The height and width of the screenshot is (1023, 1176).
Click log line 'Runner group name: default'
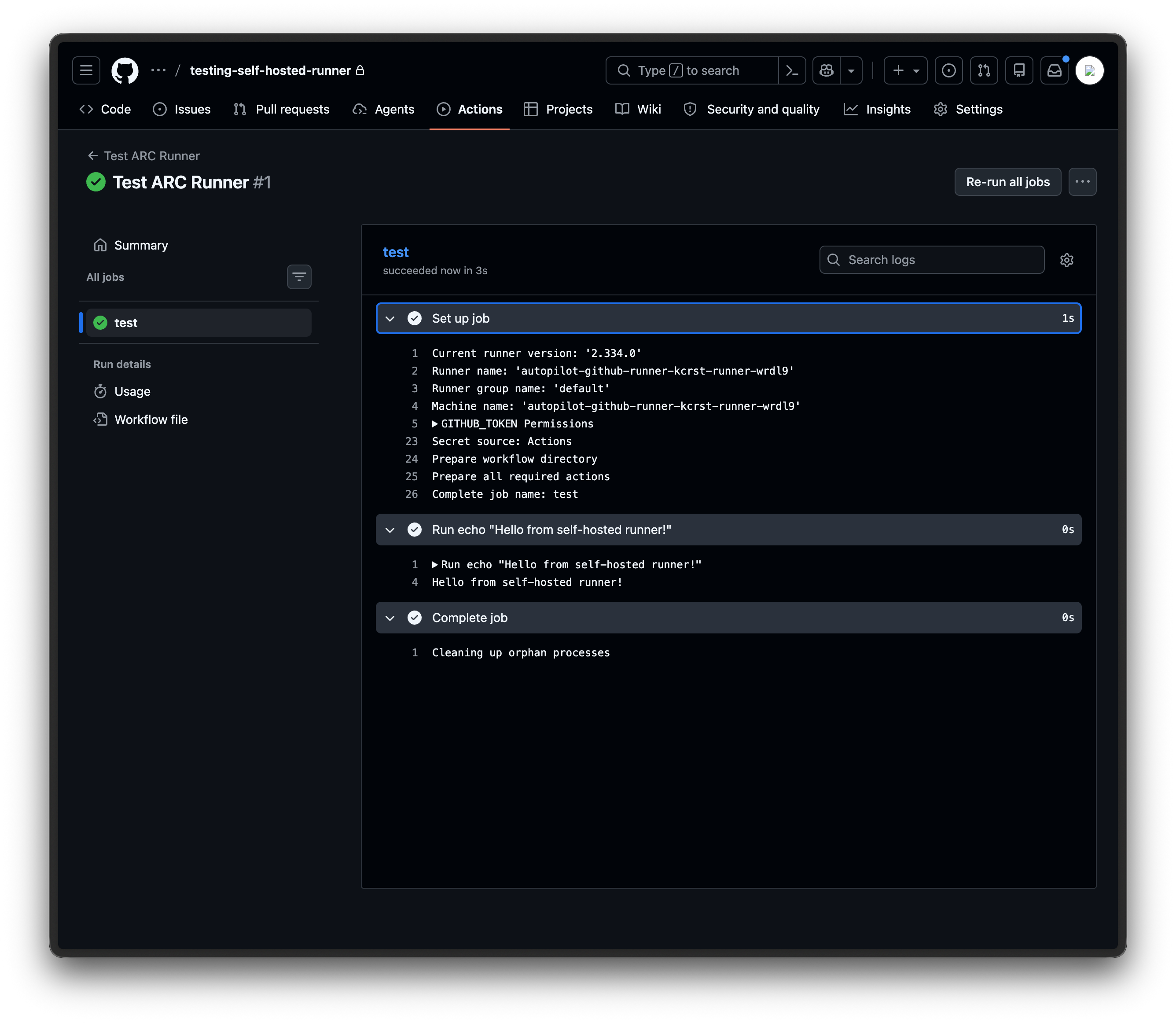521,388
